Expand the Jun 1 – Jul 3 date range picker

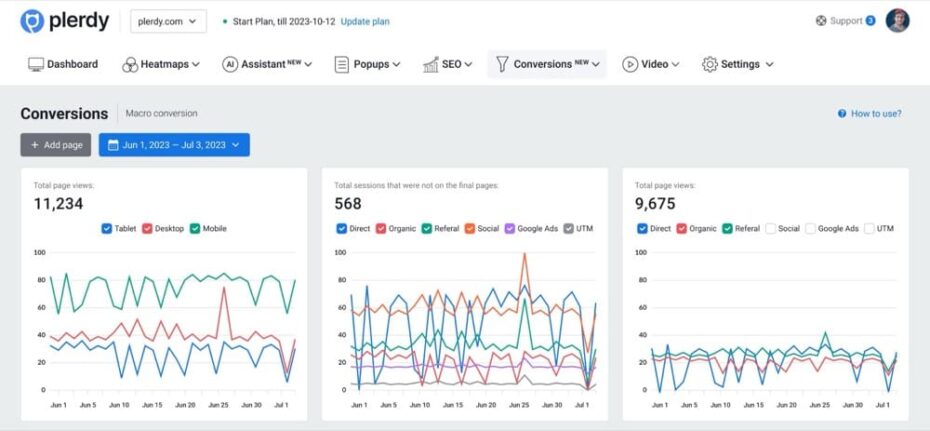174,145
